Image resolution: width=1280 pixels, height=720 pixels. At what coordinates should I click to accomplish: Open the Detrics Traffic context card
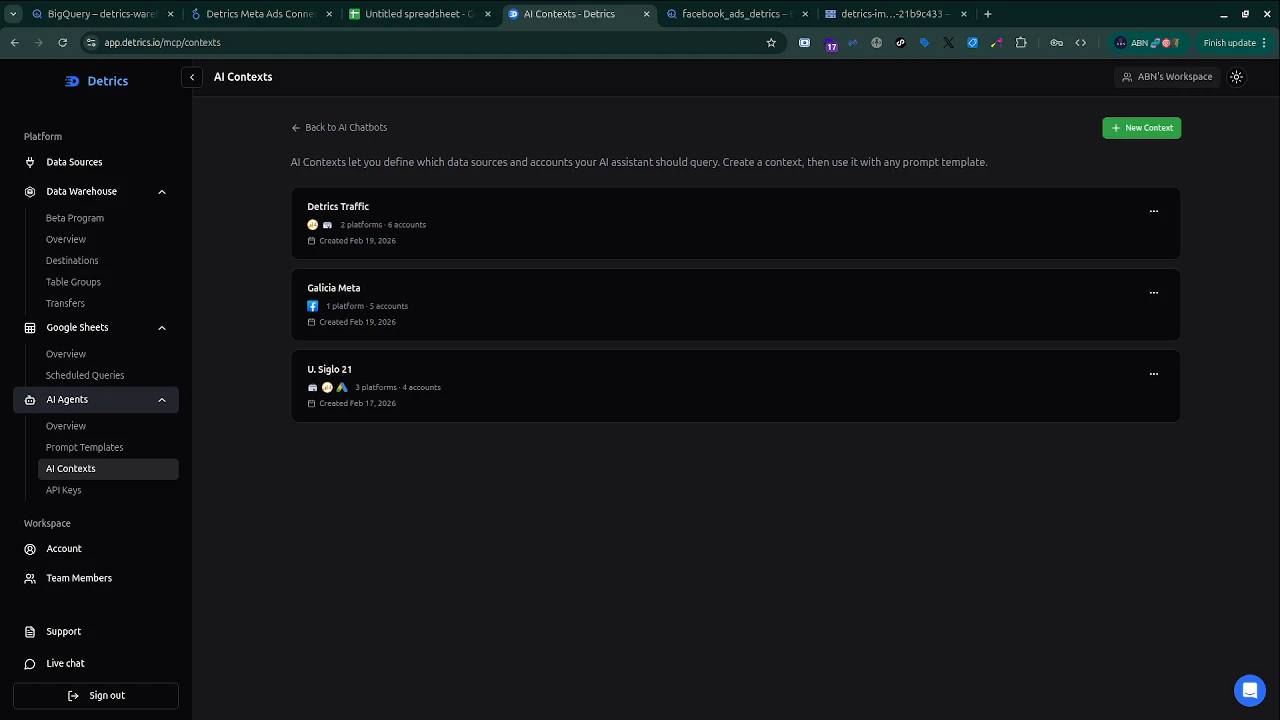736,223
